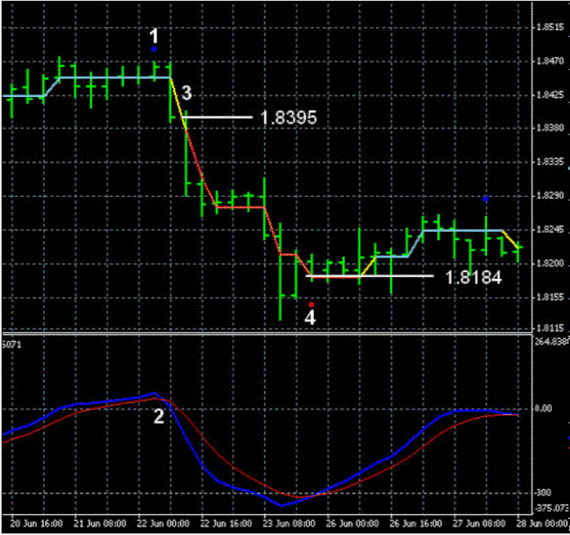The height and width of the screenshot is (535, 570).
Task: Click the 1.8470 price axis label
Action: (550, 61)
